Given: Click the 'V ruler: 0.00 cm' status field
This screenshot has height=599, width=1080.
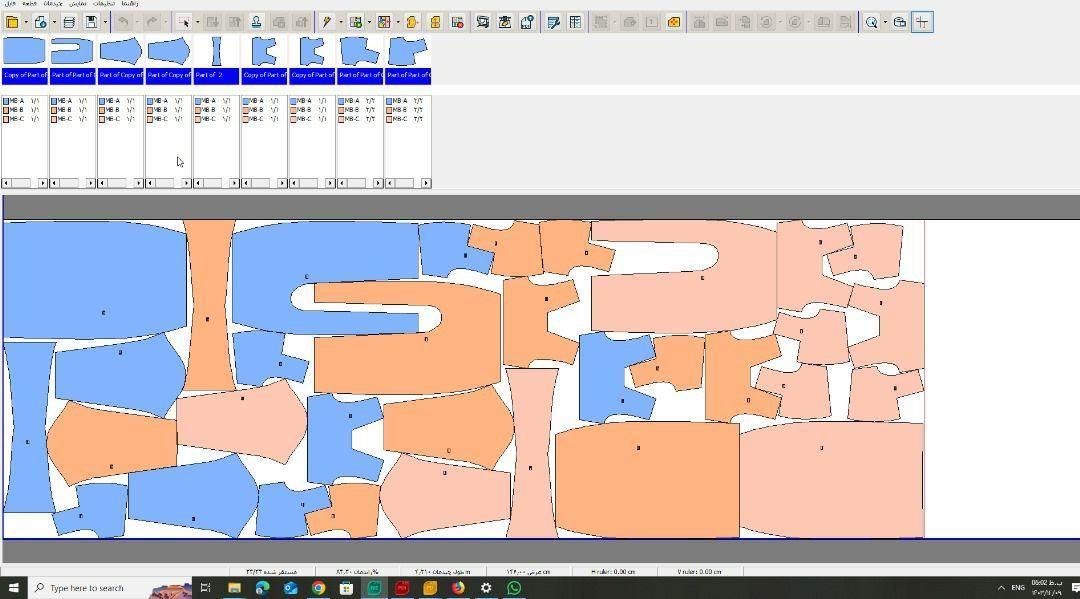Looking at the screenshot, I should (x=699, y=571).
